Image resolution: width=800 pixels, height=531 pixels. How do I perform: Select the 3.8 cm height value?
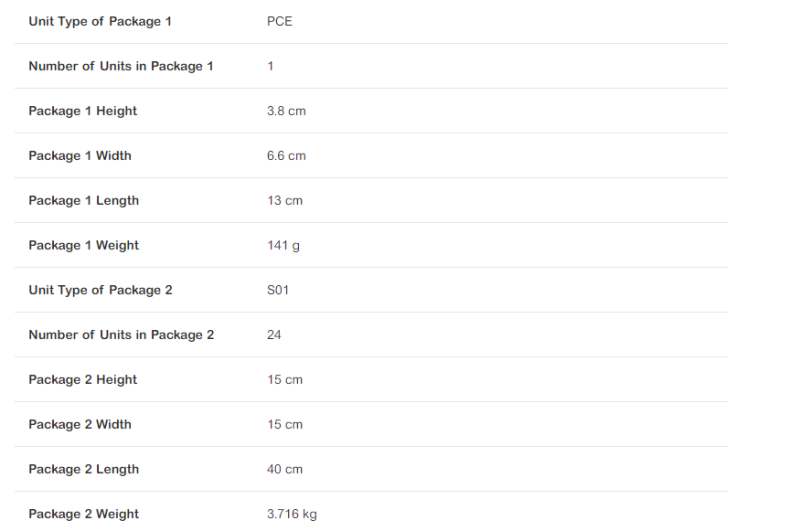click(286, 111)
